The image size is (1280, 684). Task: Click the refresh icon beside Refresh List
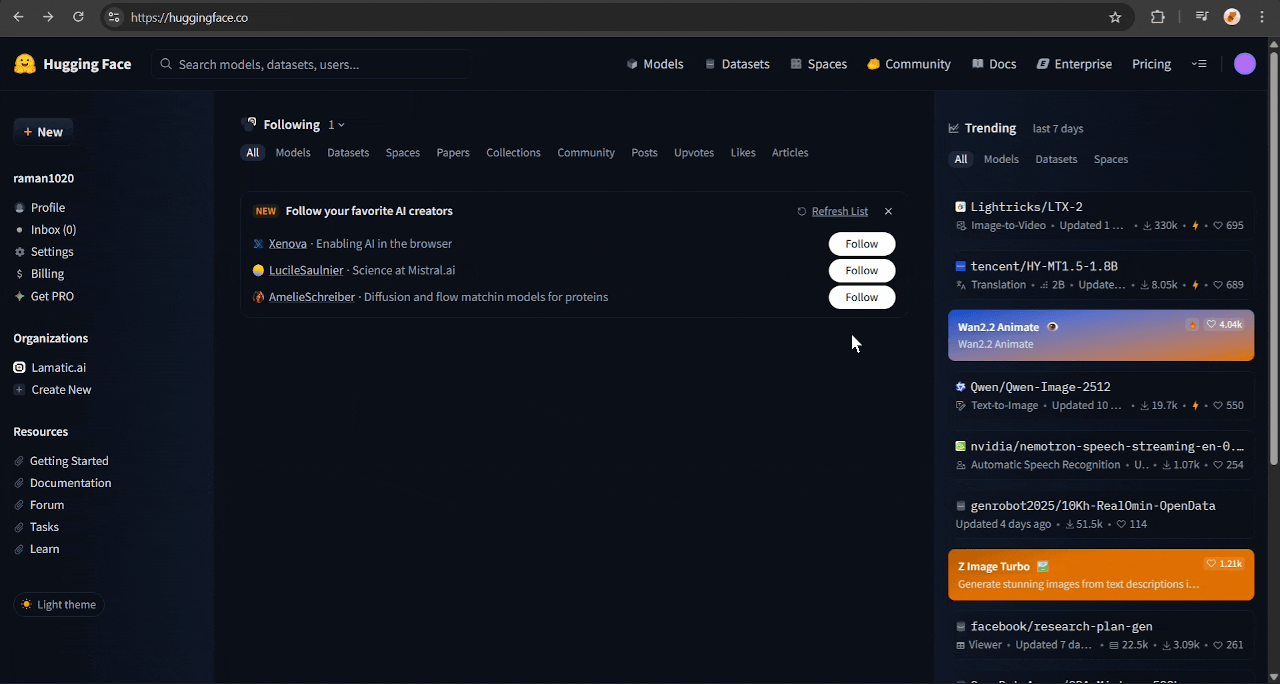802,211
